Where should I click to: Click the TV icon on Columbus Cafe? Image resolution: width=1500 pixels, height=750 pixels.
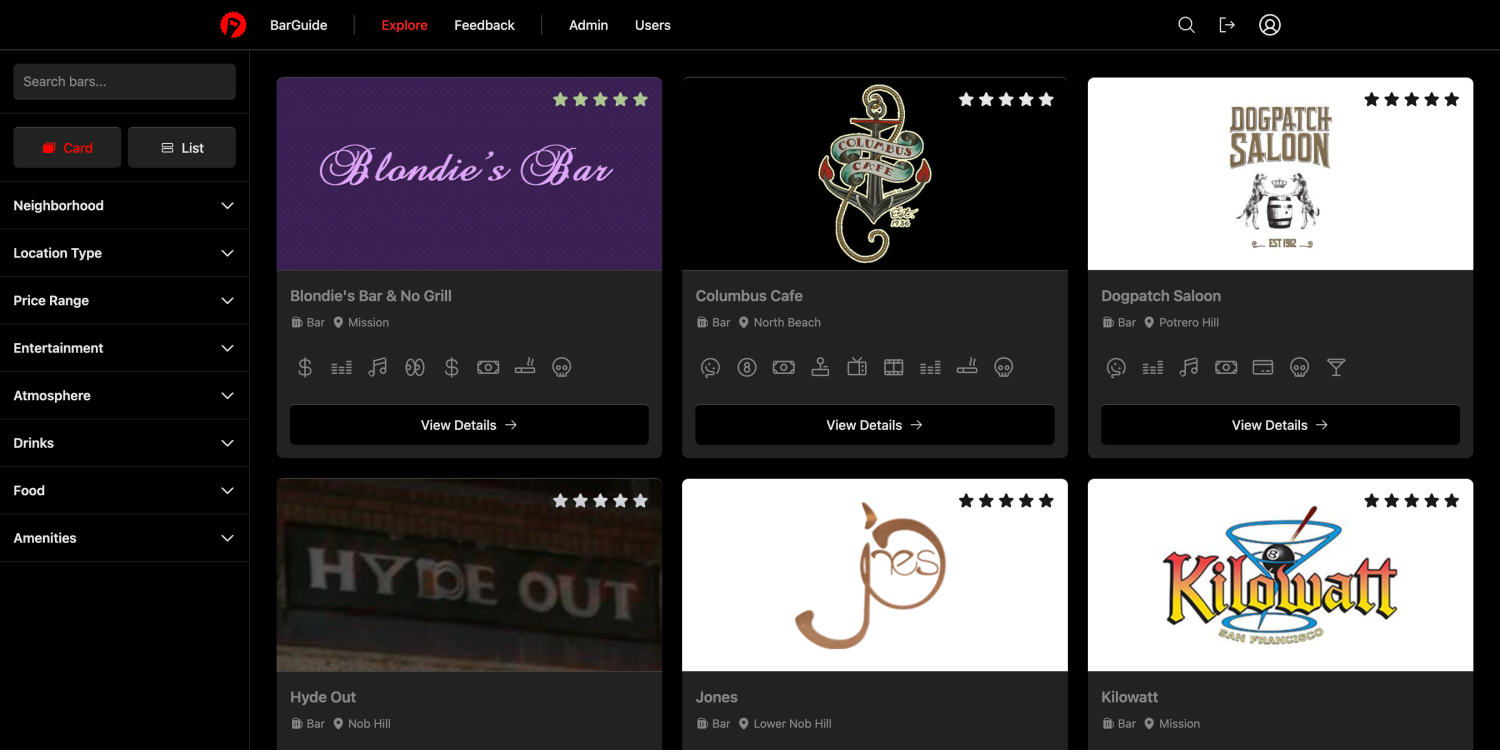pos(856,368)
